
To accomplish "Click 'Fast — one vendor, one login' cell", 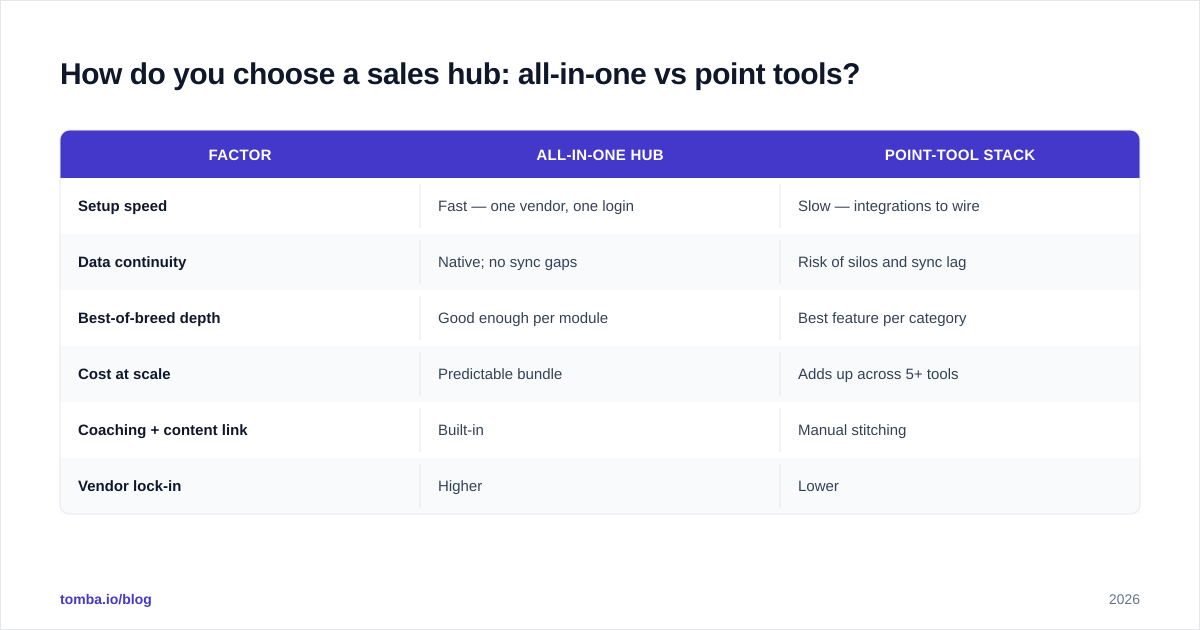I will 536,206.
